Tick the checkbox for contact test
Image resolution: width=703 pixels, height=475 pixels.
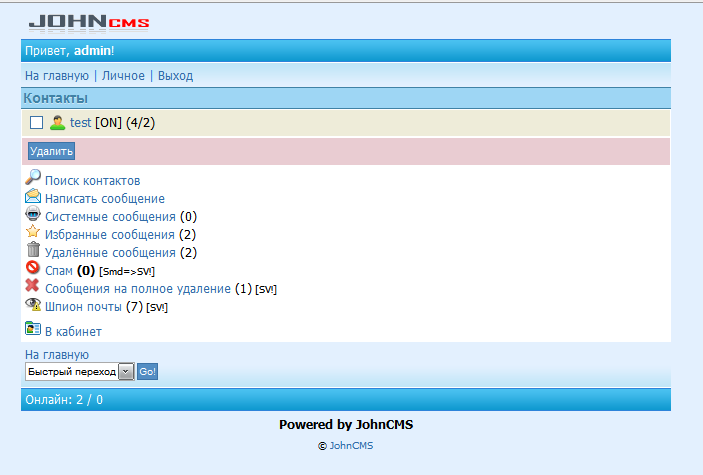pyautogui.click(x=36, y=122)
